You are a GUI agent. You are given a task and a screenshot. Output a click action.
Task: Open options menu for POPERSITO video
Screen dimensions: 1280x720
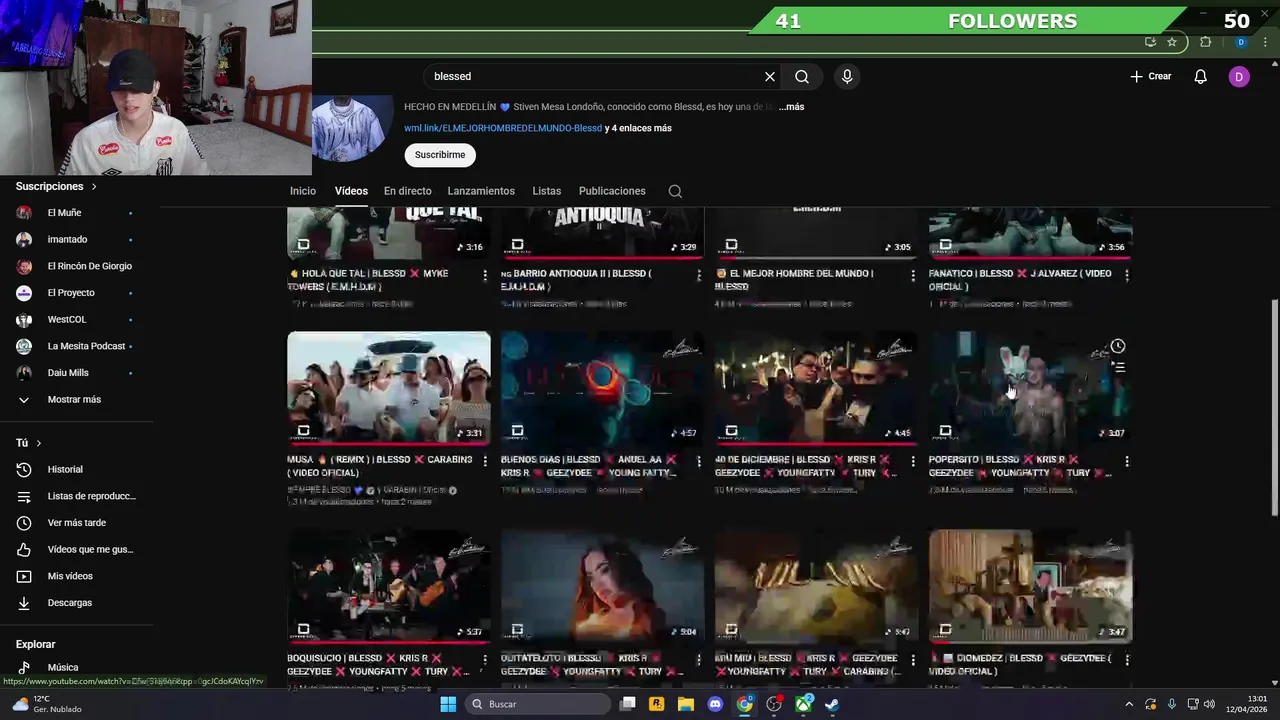(x=1127, y=461)
